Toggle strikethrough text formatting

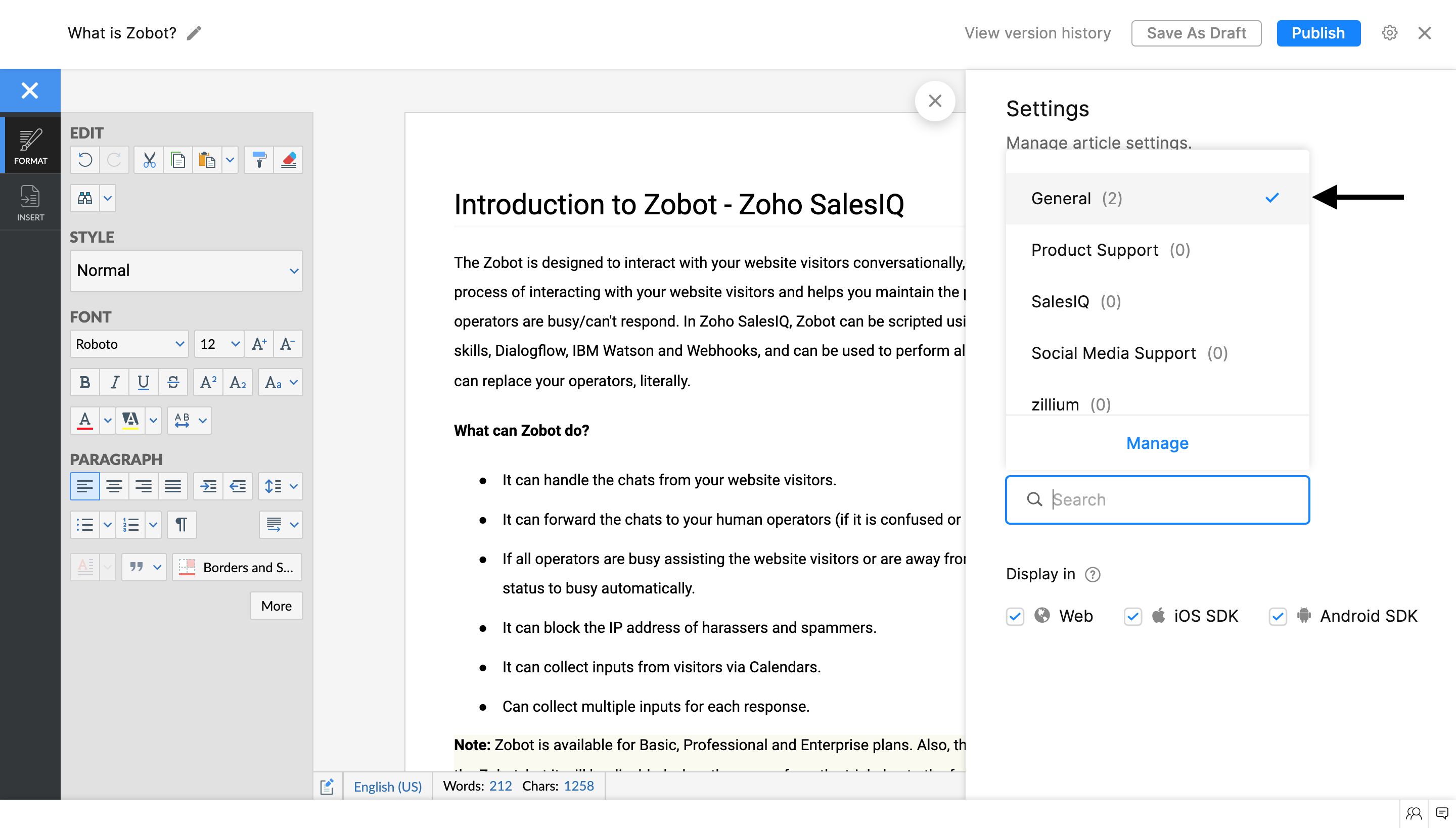[173, 382]
